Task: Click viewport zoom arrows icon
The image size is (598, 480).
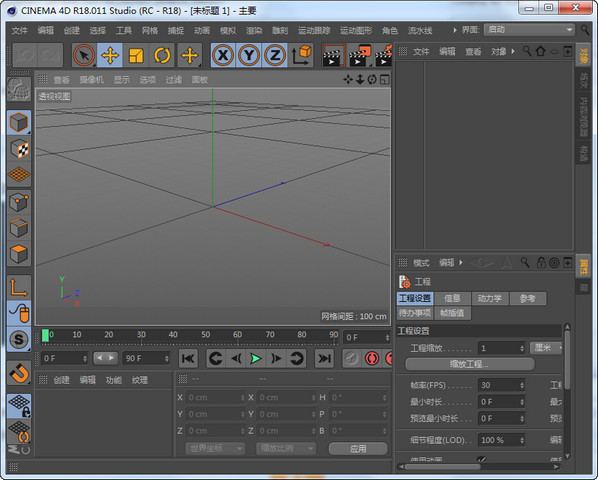Action: point(360,79)
